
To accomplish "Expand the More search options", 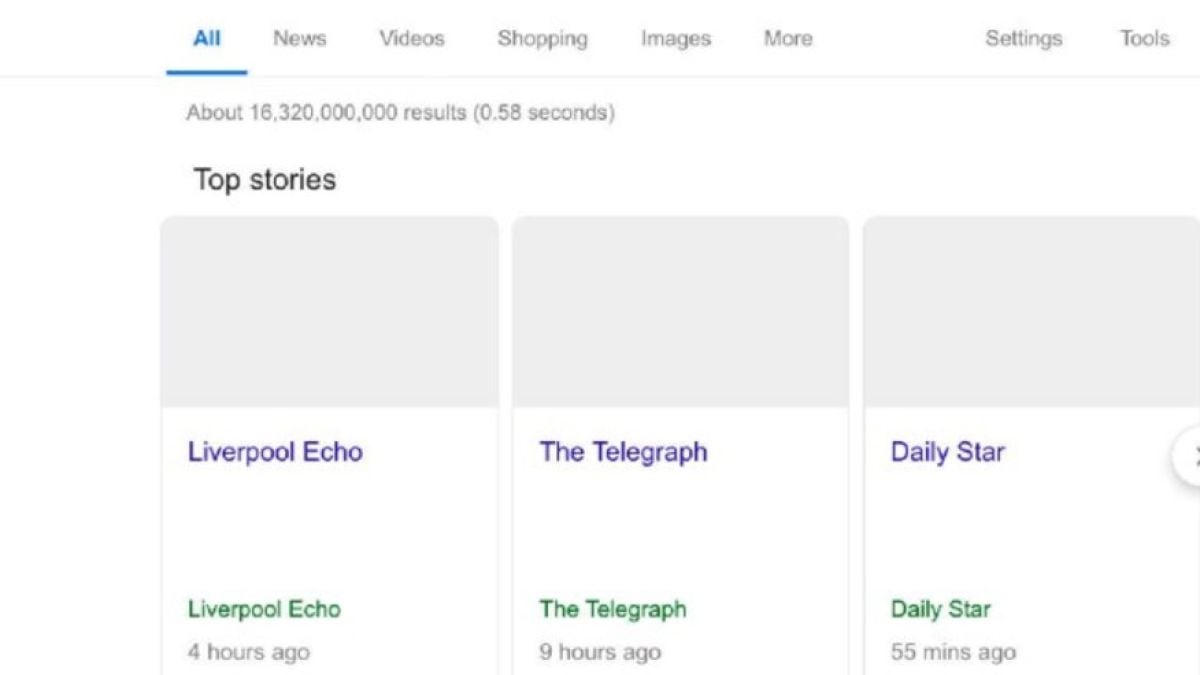I will 788,39.
